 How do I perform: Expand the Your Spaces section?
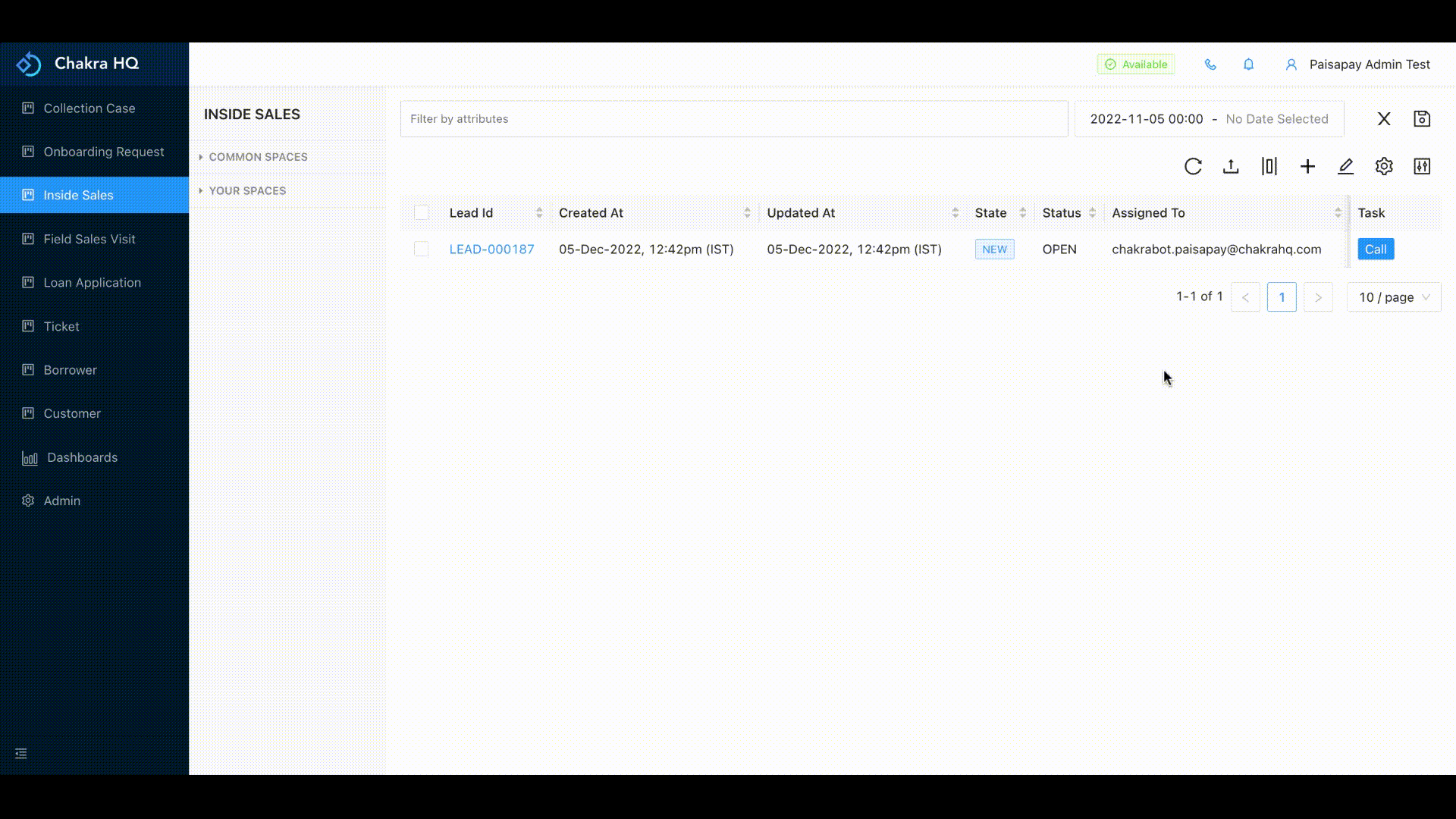click(246, 191)
